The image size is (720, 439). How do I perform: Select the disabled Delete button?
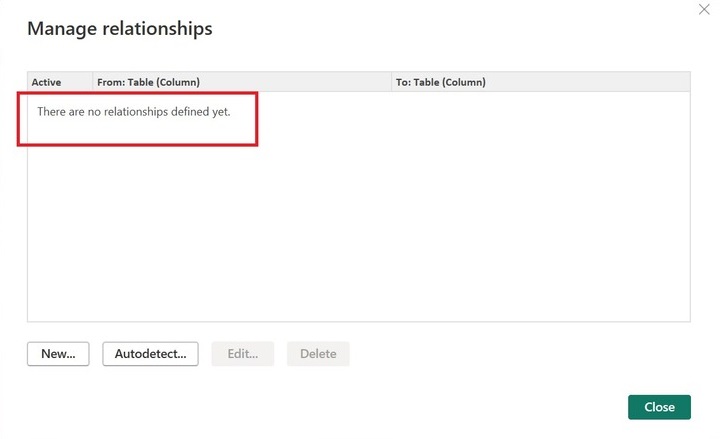point(318,354)
